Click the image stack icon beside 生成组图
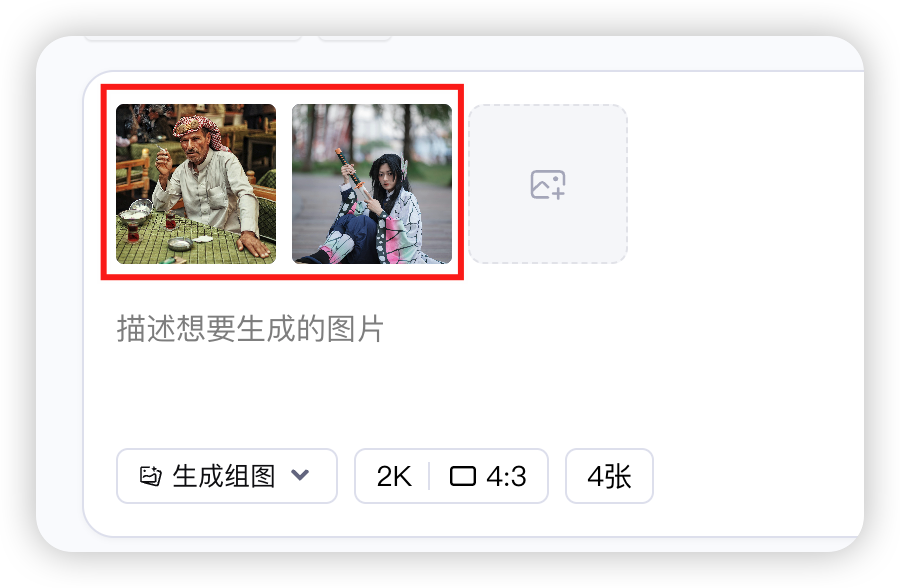 (x=151, y=476)
